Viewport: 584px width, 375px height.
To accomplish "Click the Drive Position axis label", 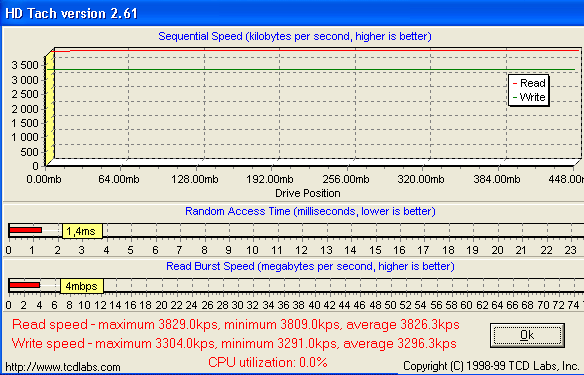I will [308, 193].
